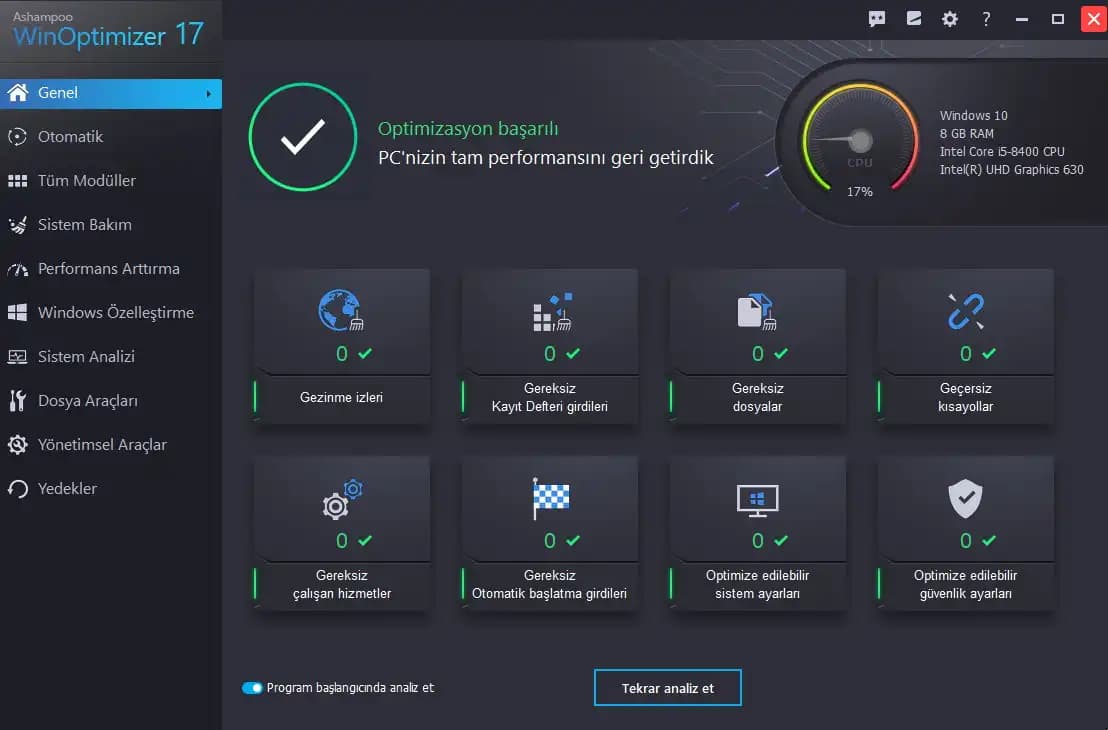
Task: Open Performans Arttırma from sidebar
Action: tap(108, 269)
